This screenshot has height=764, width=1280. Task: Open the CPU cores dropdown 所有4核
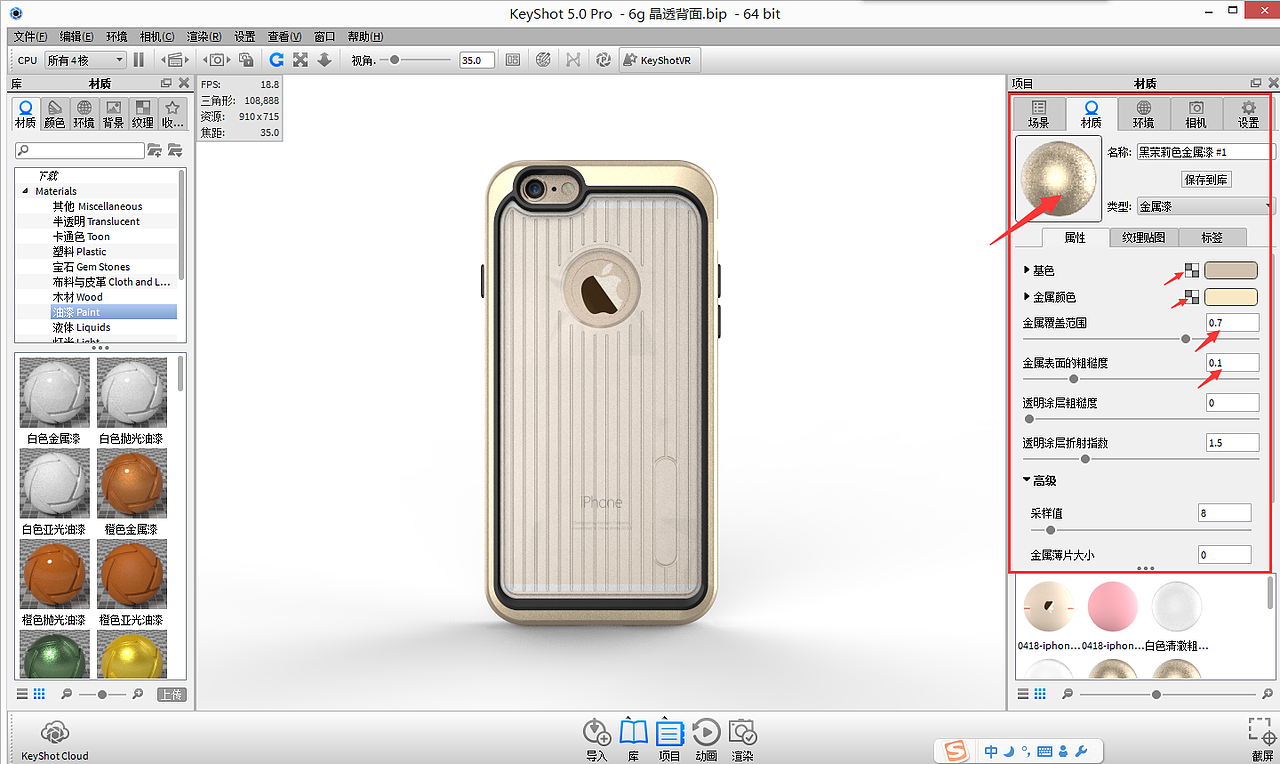pos(85,60)
